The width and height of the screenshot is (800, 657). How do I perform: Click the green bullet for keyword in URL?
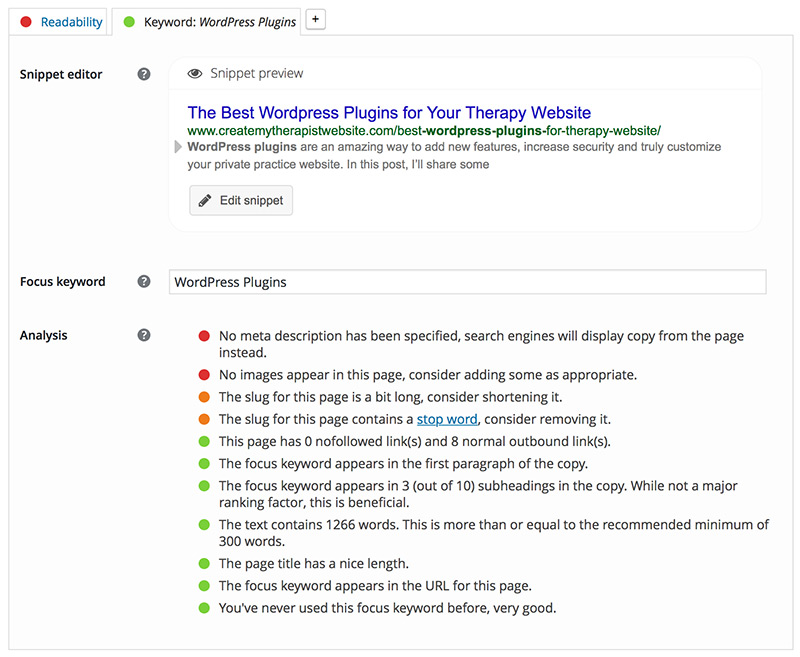pos(204,586)
